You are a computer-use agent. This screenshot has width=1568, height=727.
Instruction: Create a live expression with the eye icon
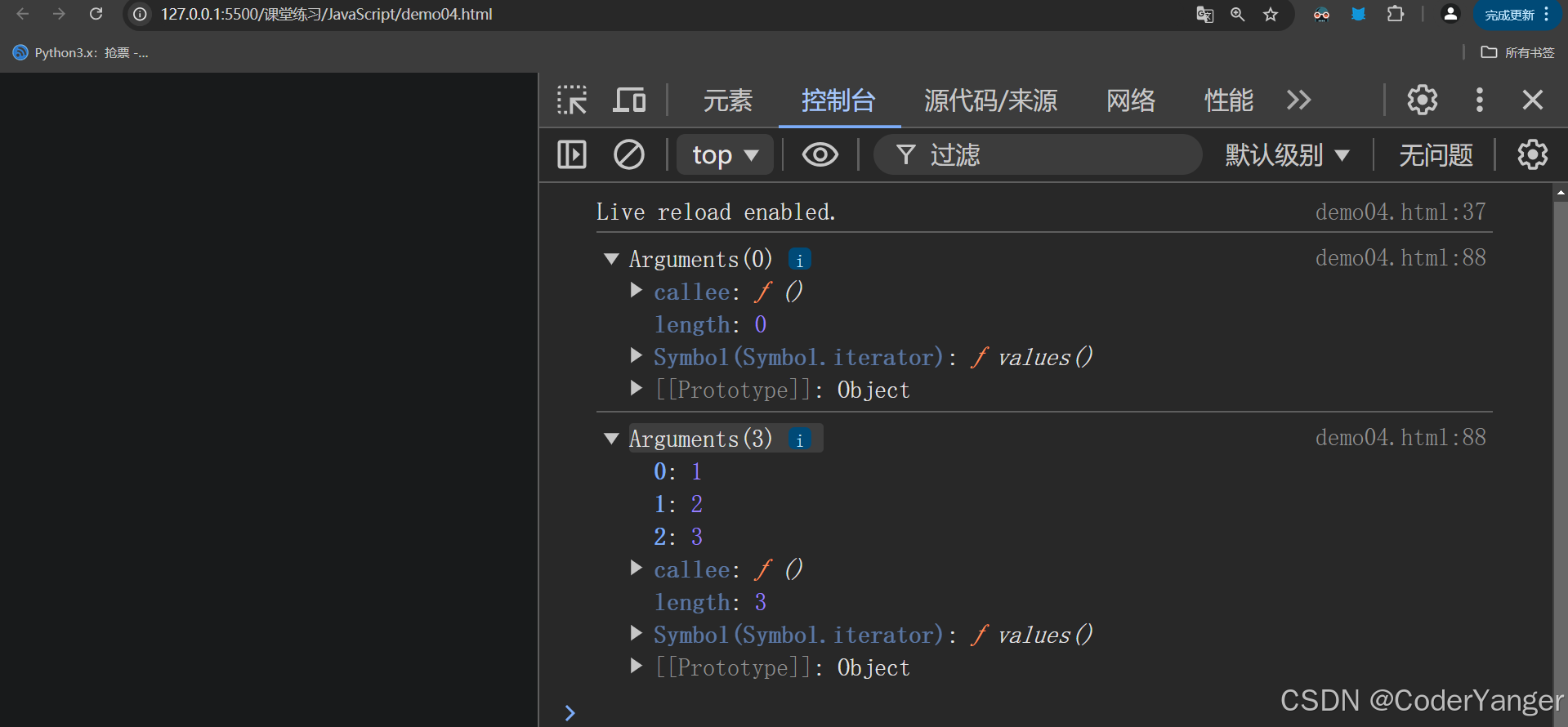coord(820,154)
